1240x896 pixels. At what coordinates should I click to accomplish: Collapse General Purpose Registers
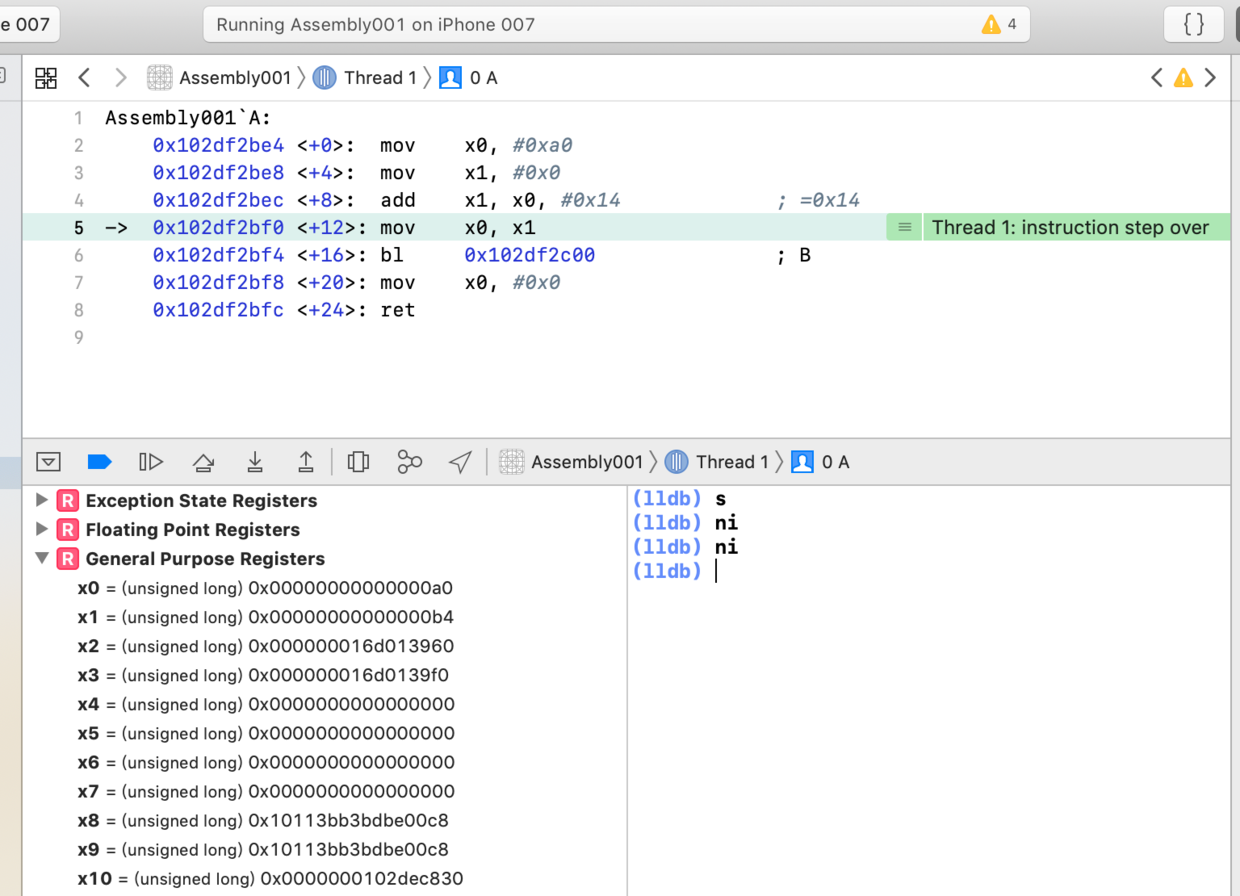[42, 558]
